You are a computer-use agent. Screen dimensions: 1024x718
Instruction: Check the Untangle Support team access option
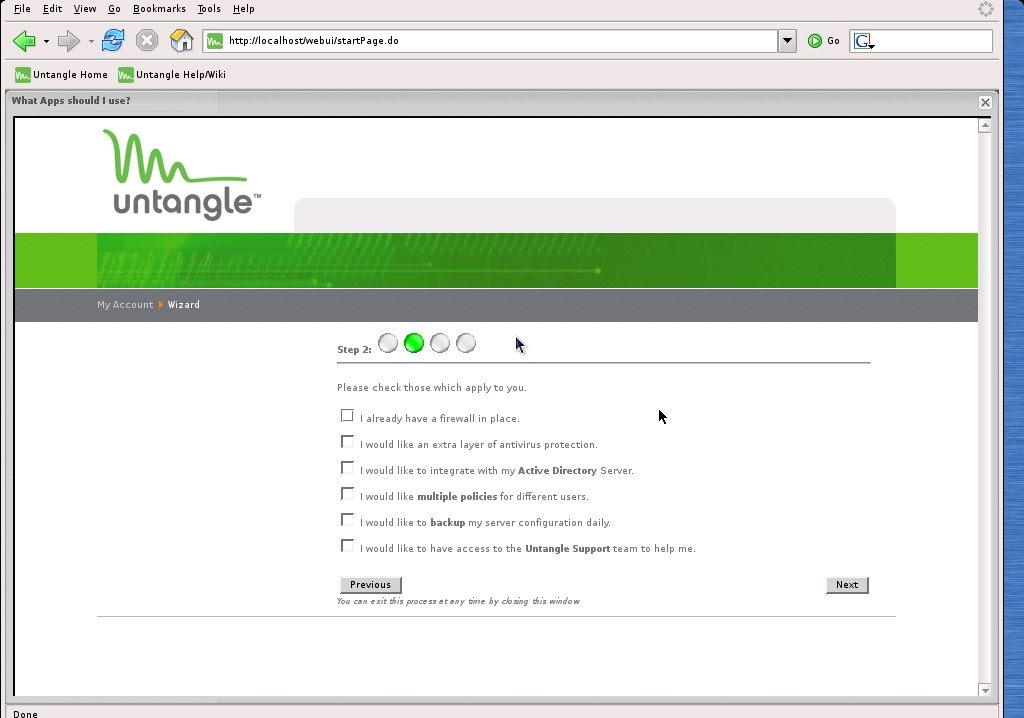coord(347,546)
